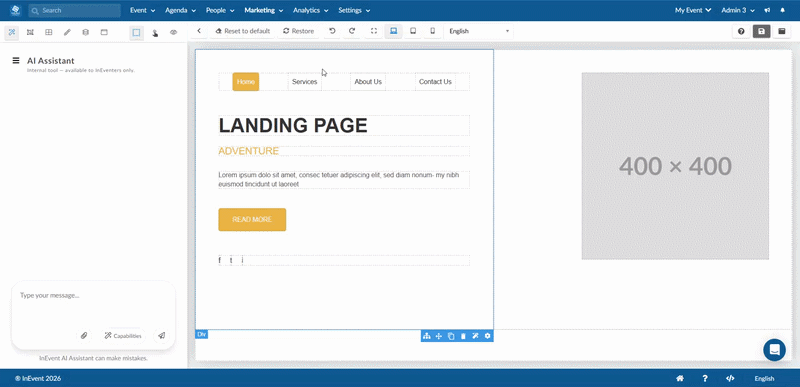Send the message with paper plane icon

pyautogui.click(x=161, y=336)
